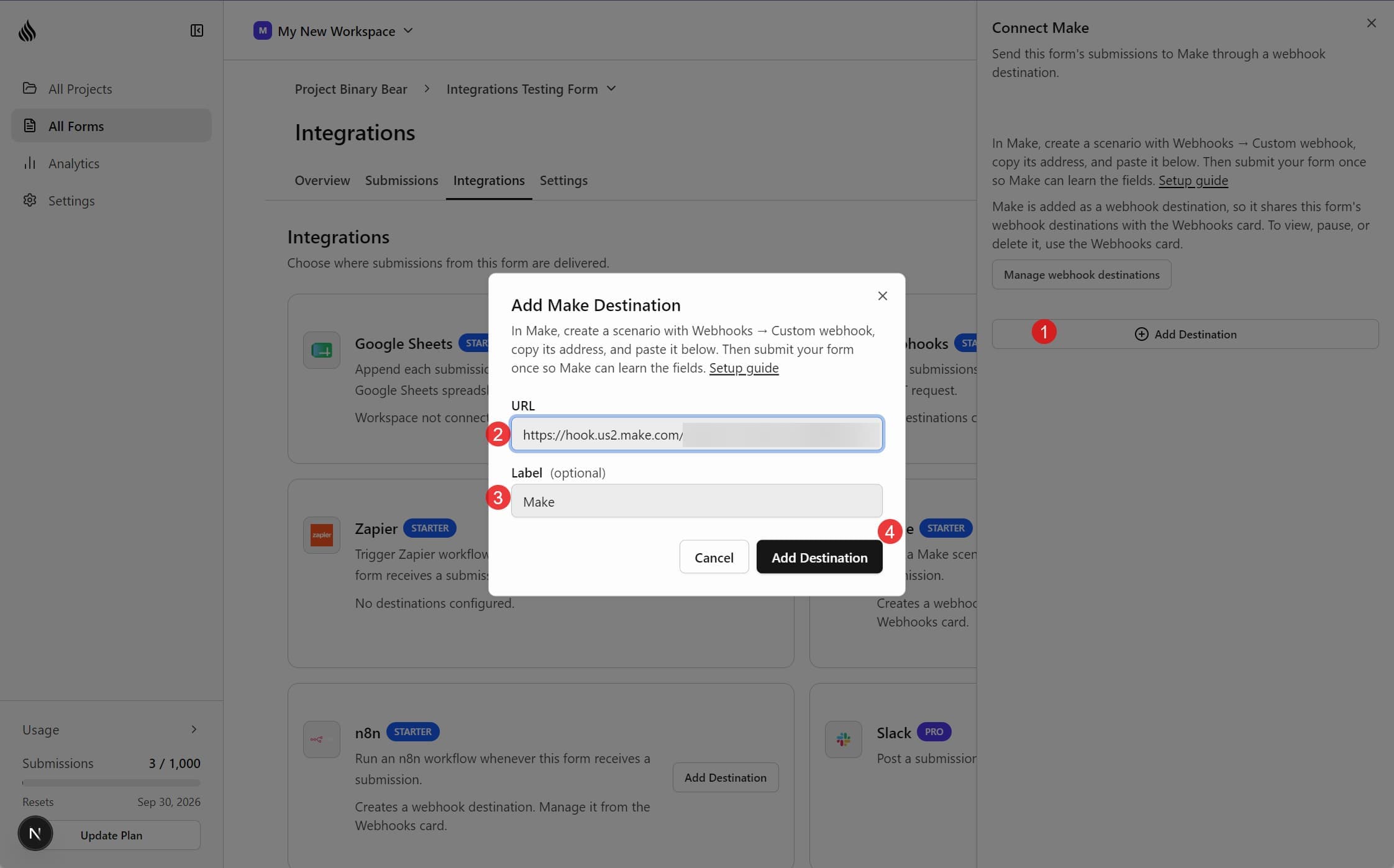Cancel the Add Make Destination dialog
Screen dimensions: 1394x868
point(714,557)
